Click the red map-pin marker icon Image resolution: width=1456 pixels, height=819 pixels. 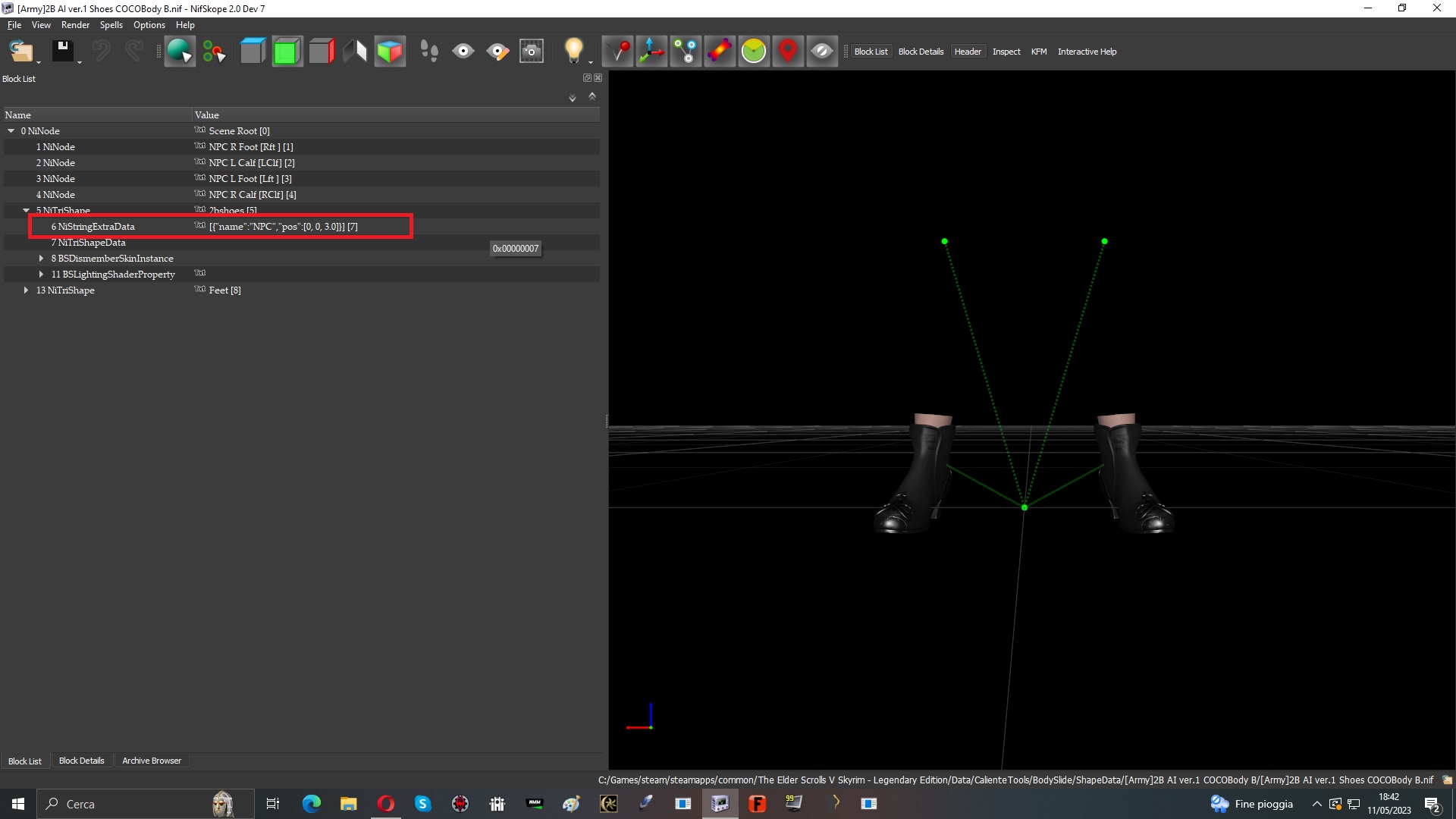788,52
